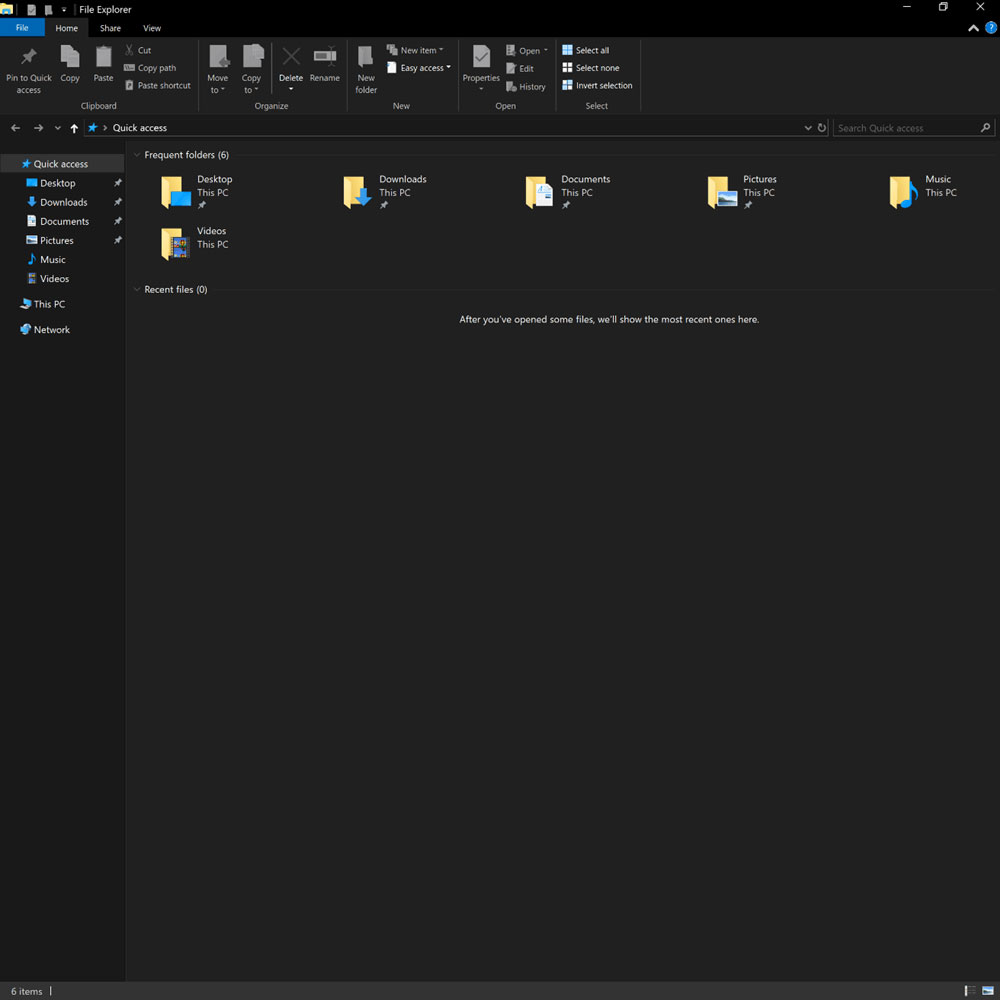Open the File menu tab
1000x1000 pixels.
point(22,28)
